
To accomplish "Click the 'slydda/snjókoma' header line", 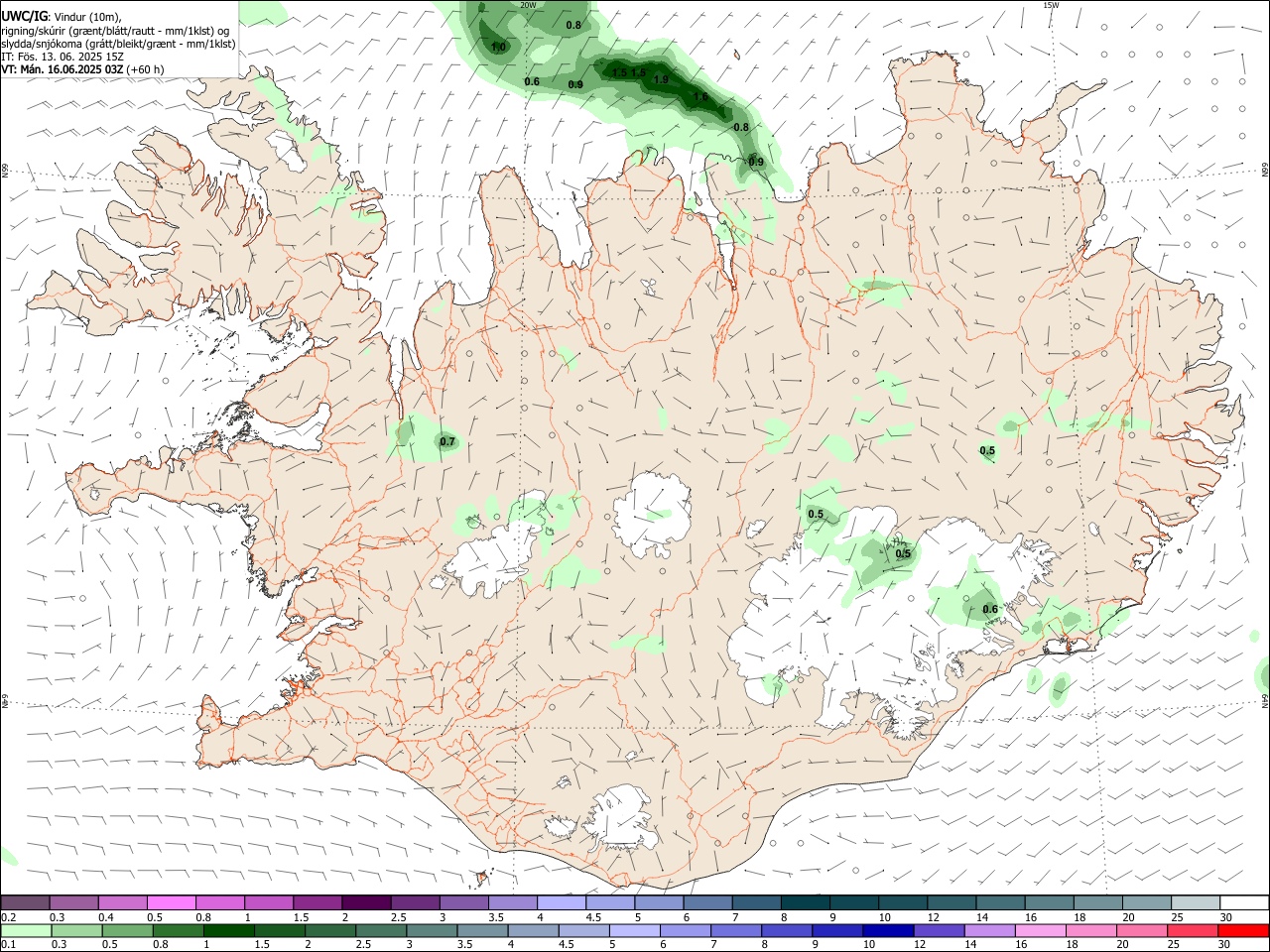I will pos(118,44).
